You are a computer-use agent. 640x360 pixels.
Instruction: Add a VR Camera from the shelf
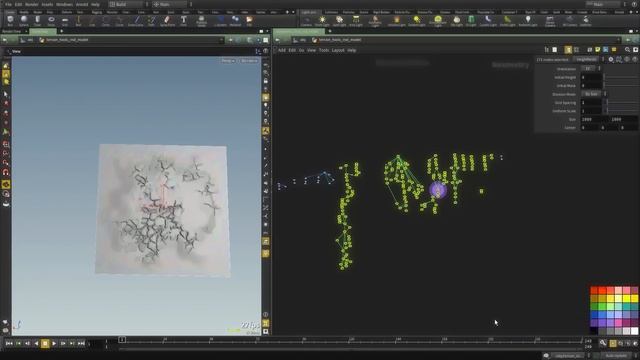pos(569,21)
